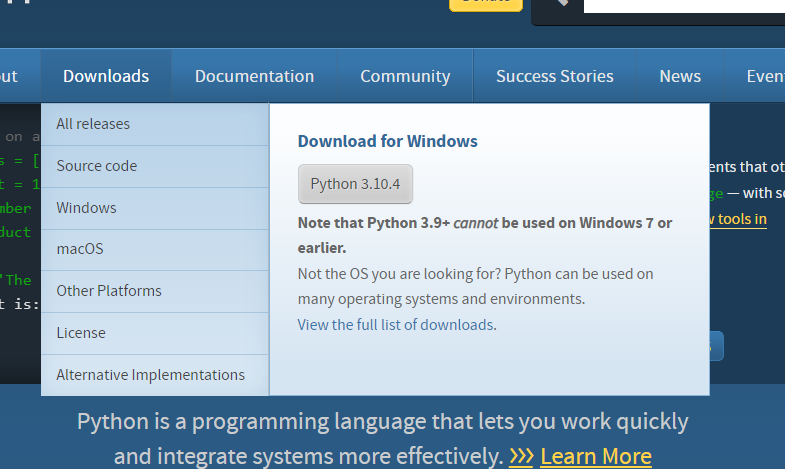Focus the search input field at top

click(684, 5)
